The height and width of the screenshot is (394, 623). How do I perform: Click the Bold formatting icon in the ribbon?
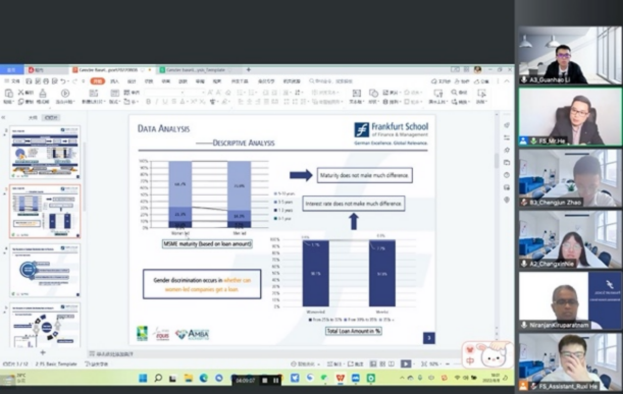point(148,102)
